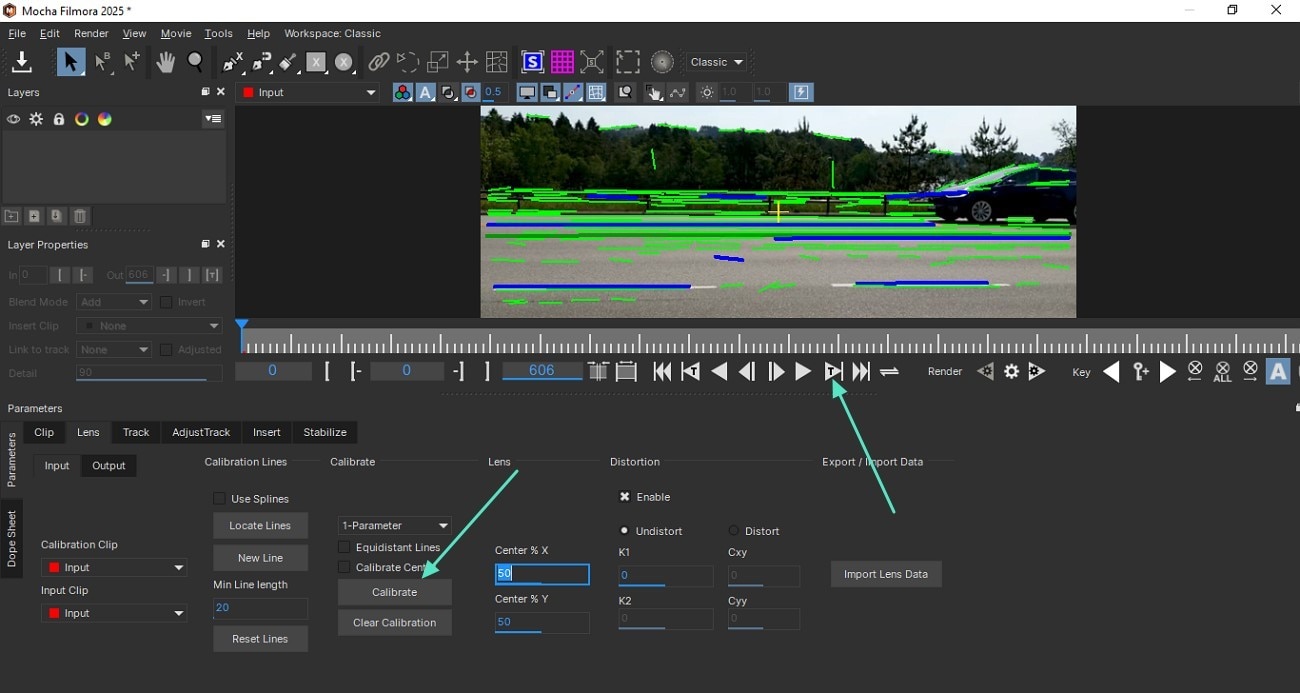The width and height of the screenshot is (1300, 693).
Task: Open the viewer Input clip dropdown
Action: click(309, 92)
